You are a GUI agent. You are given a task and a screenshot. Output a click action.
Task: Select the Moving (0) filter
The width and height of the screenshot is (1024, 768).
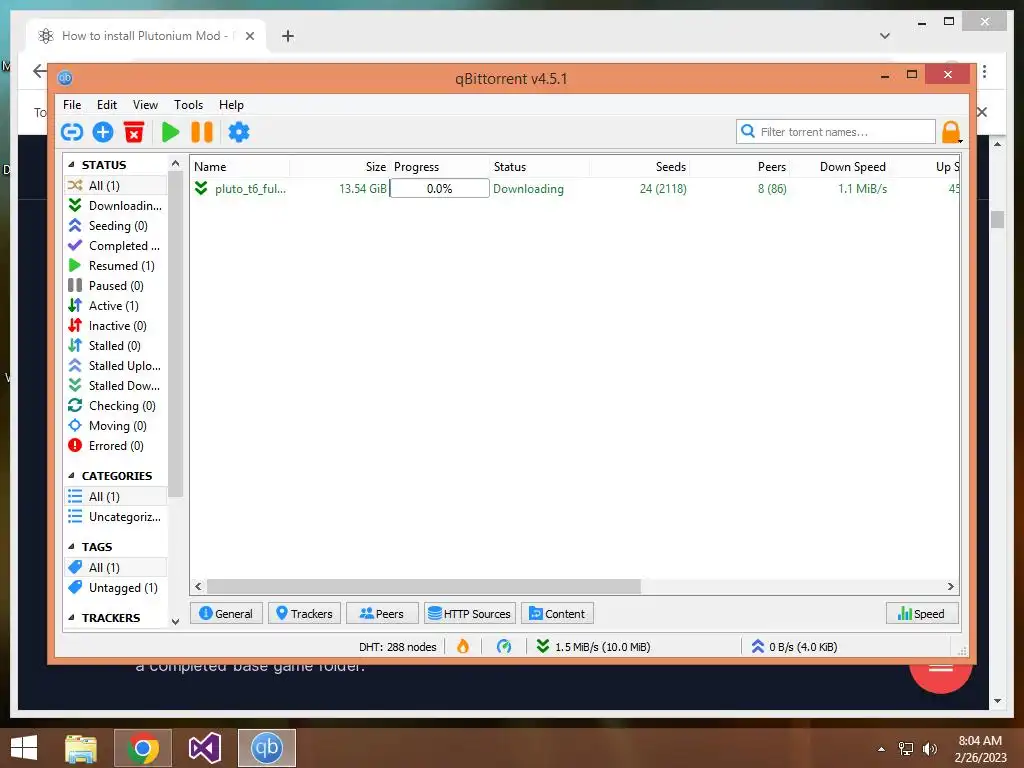click(x=116, y=426)
